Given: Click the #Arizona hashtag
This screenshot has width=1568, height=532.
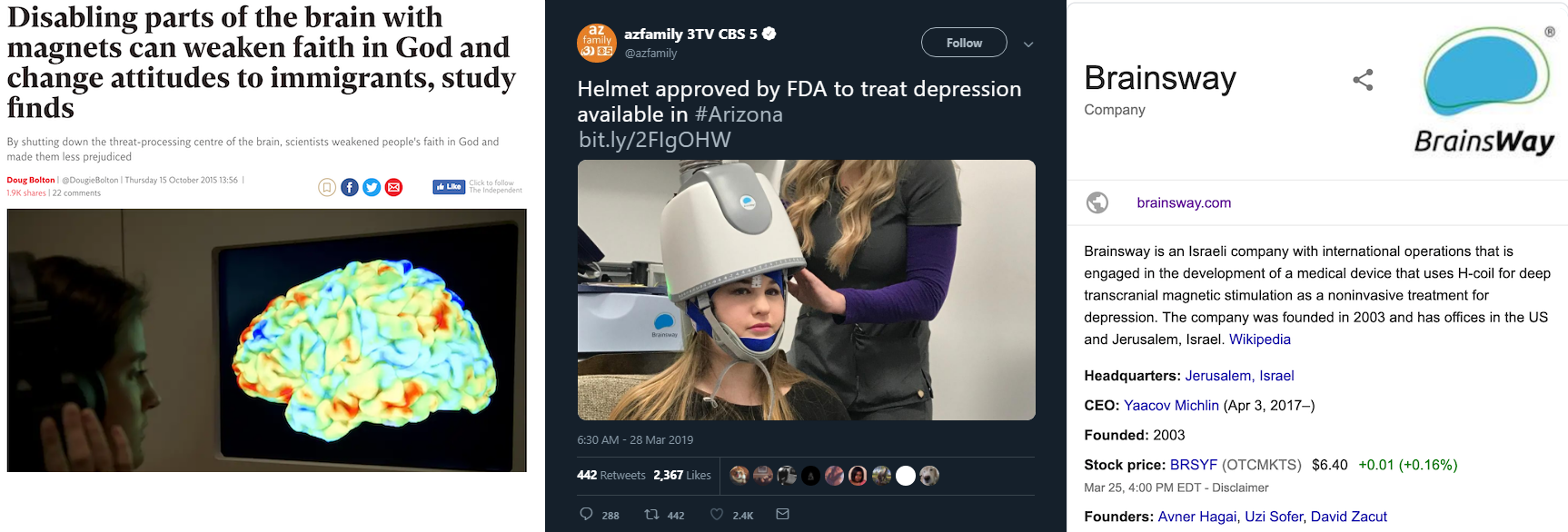Looking at the screenshot, I should pyautogui.click(x=739, y=114).
